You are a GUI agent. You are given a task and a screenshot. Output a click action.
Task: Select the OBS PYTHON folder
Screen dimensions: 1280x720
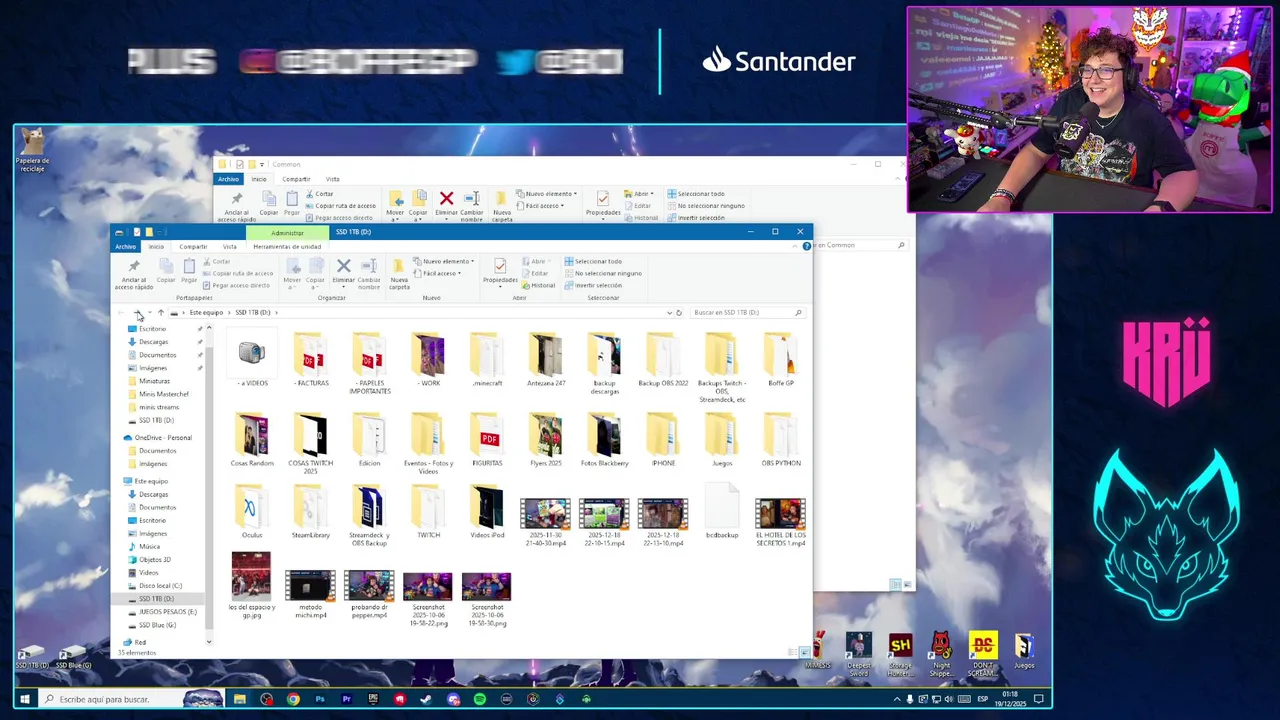coord(781,440)
